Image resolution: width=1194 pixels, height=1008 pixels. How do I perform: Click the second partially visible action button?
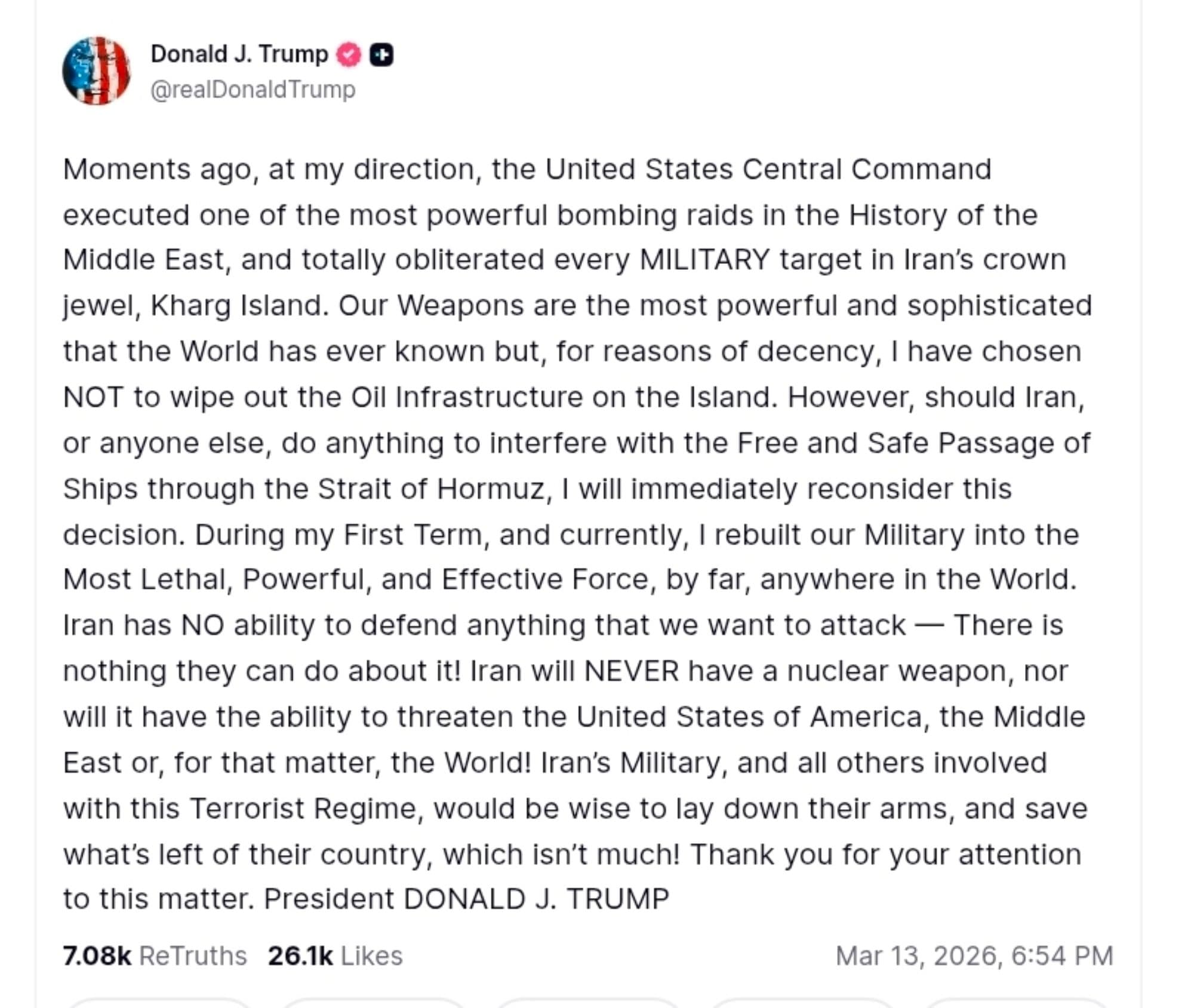pos(373,1003)
